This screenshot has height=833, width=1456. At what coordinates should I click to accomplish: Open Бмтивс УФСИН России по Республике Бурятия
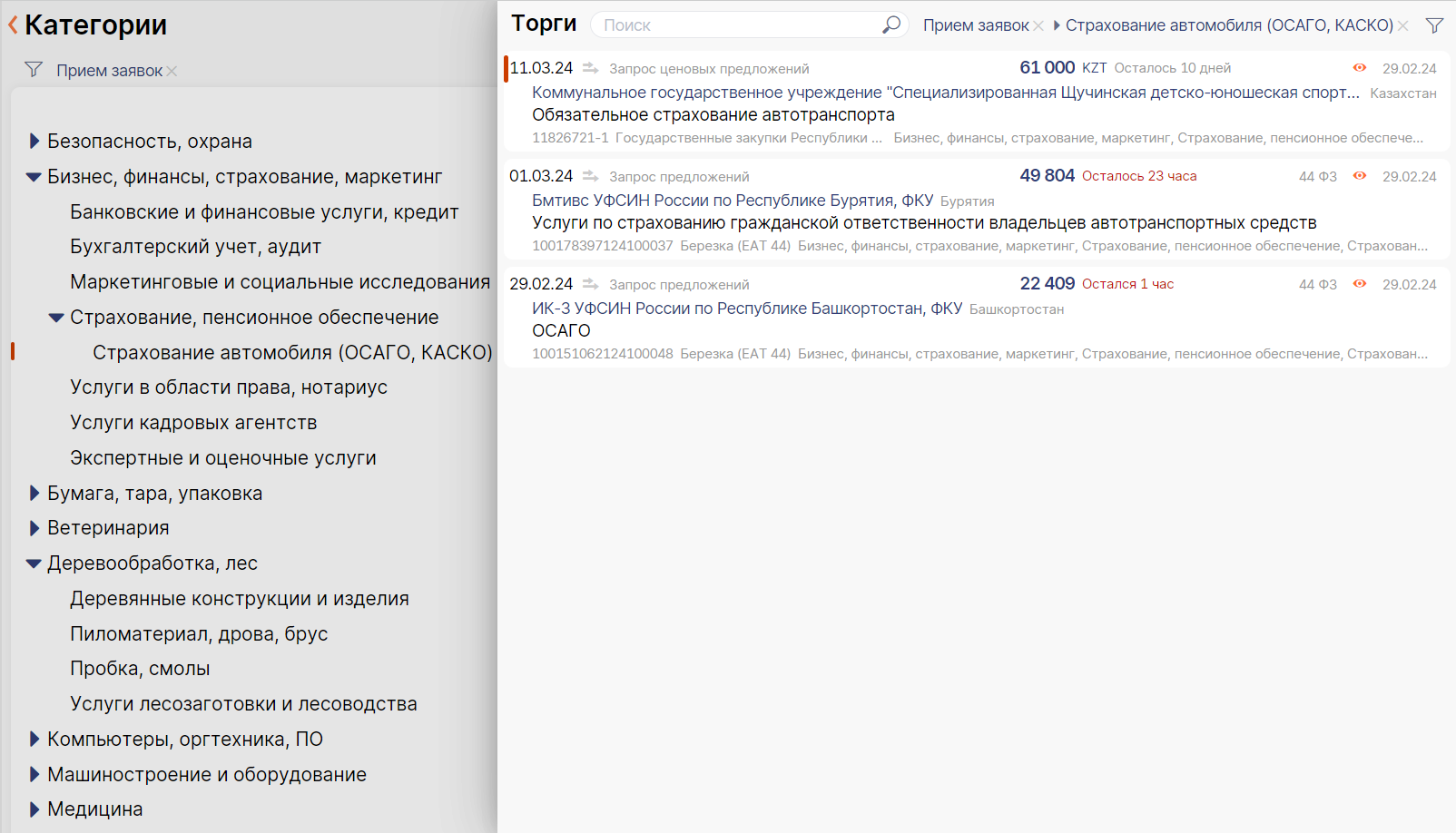tap(733, 201)
